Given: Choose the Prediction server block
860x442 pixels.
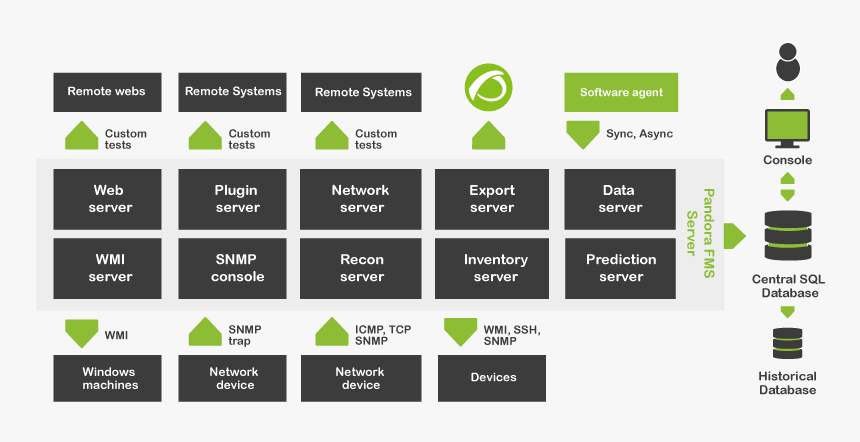Looking at the screenshot, I should [x=620, y=268].
